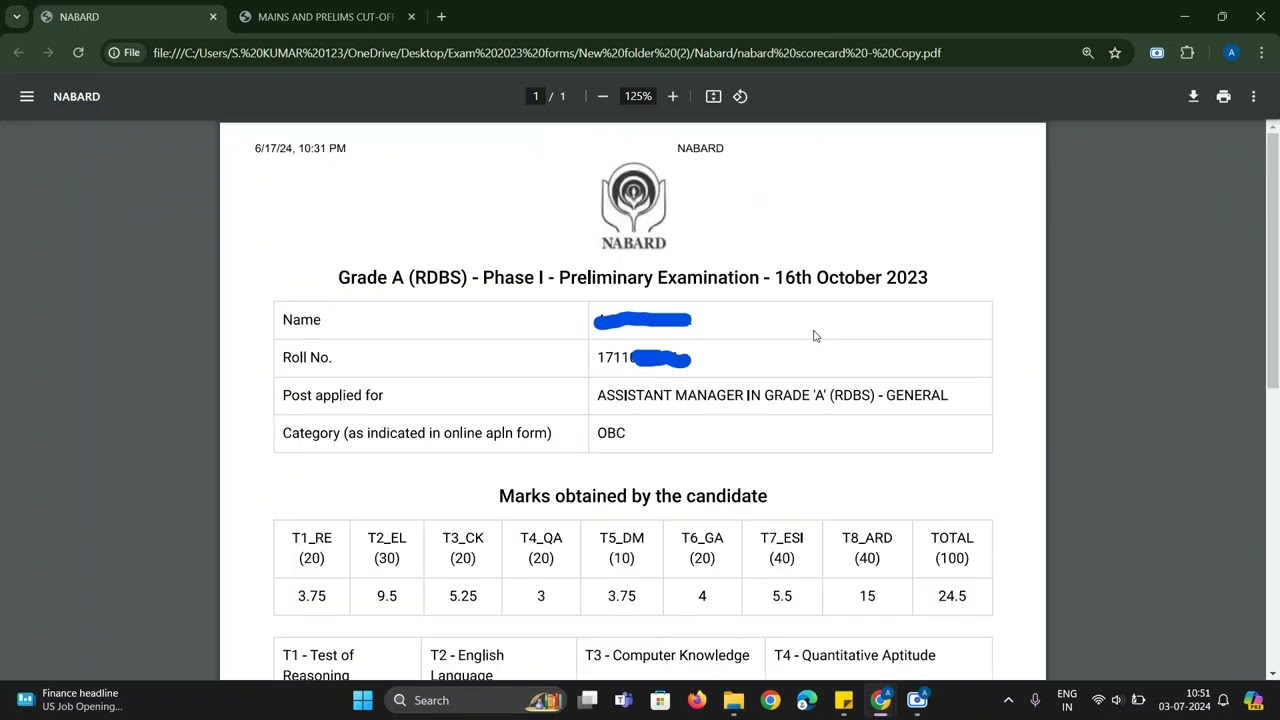
Task: Open Sticky Notes from the taskbar
Action: coord(844,700)
